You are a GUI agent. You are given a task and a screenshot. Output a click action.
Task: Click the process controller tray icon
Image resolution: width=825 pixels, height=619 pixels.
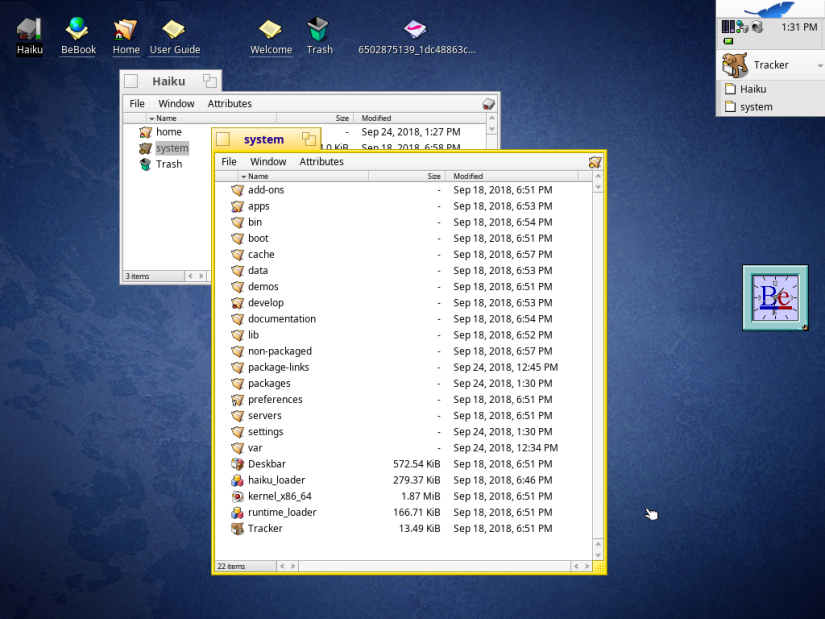click(x=728, y=27)
